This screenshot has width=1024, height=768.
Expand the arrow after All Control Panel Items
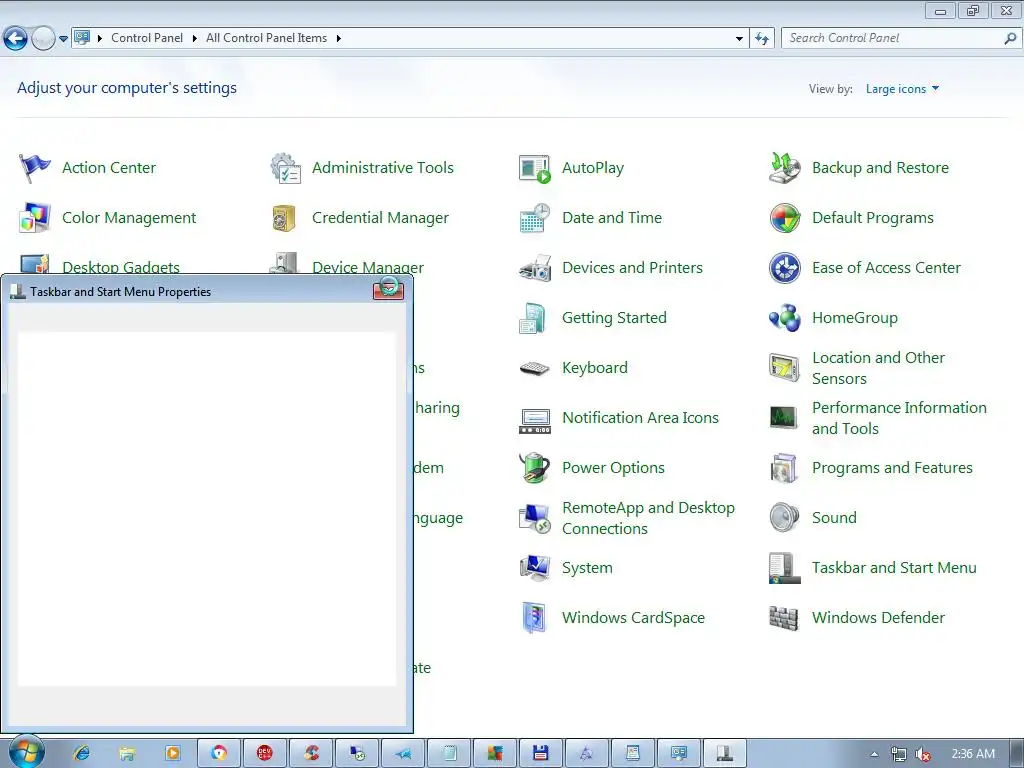click(x=339, y=39)
